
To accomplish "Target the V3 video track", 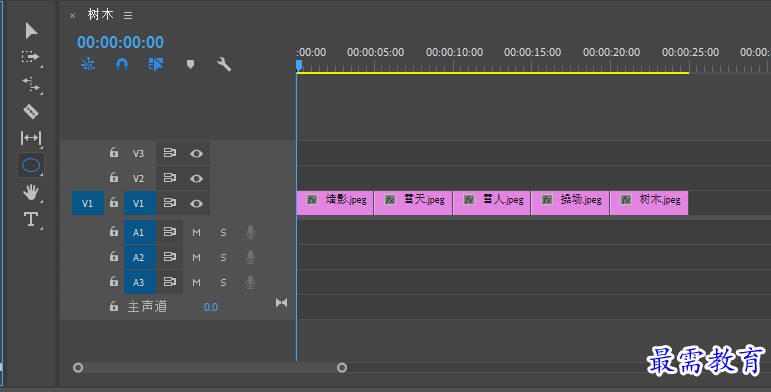I will (139, 153).
